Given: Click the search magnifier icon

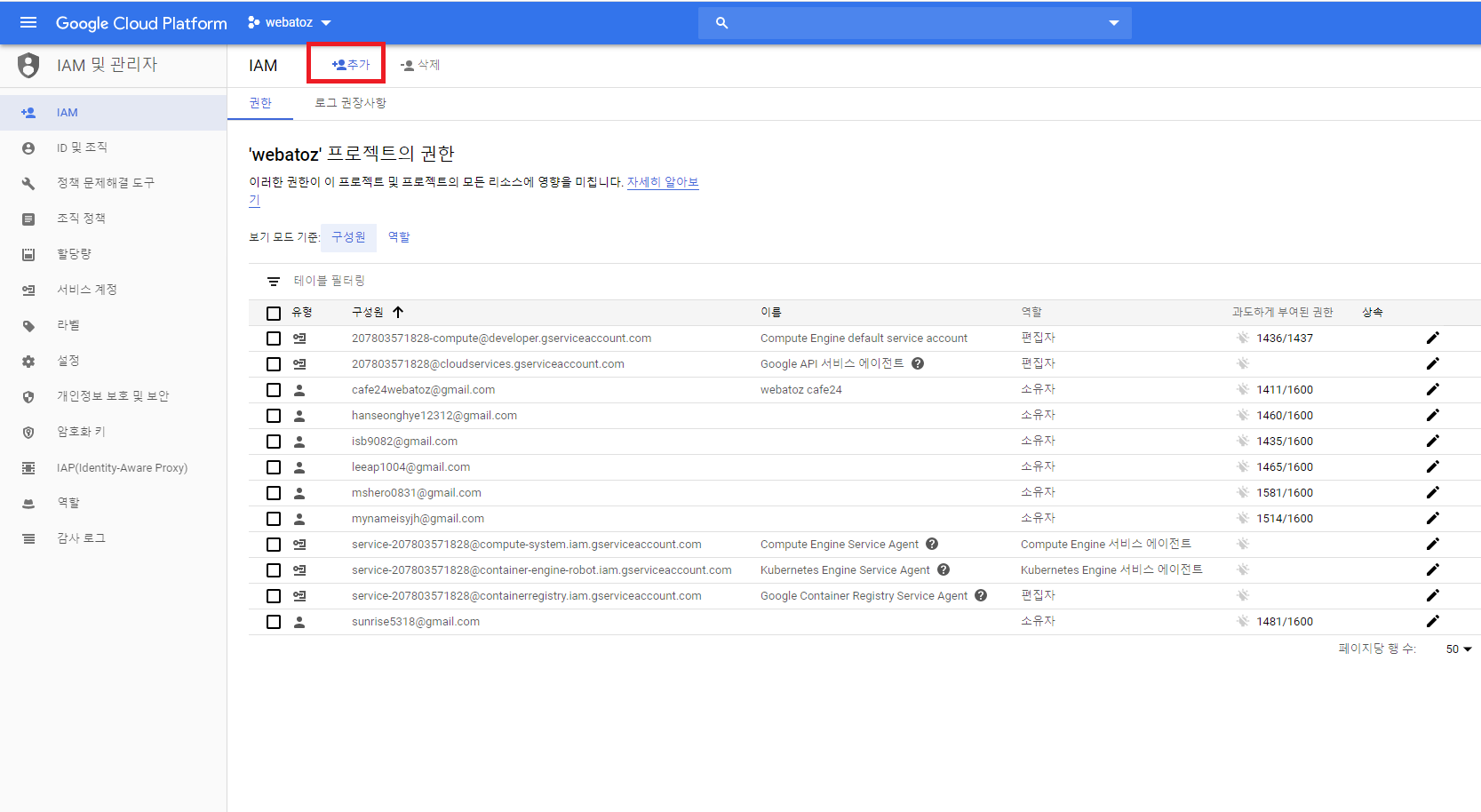Looking at the screenshot, I should point(722,23).
